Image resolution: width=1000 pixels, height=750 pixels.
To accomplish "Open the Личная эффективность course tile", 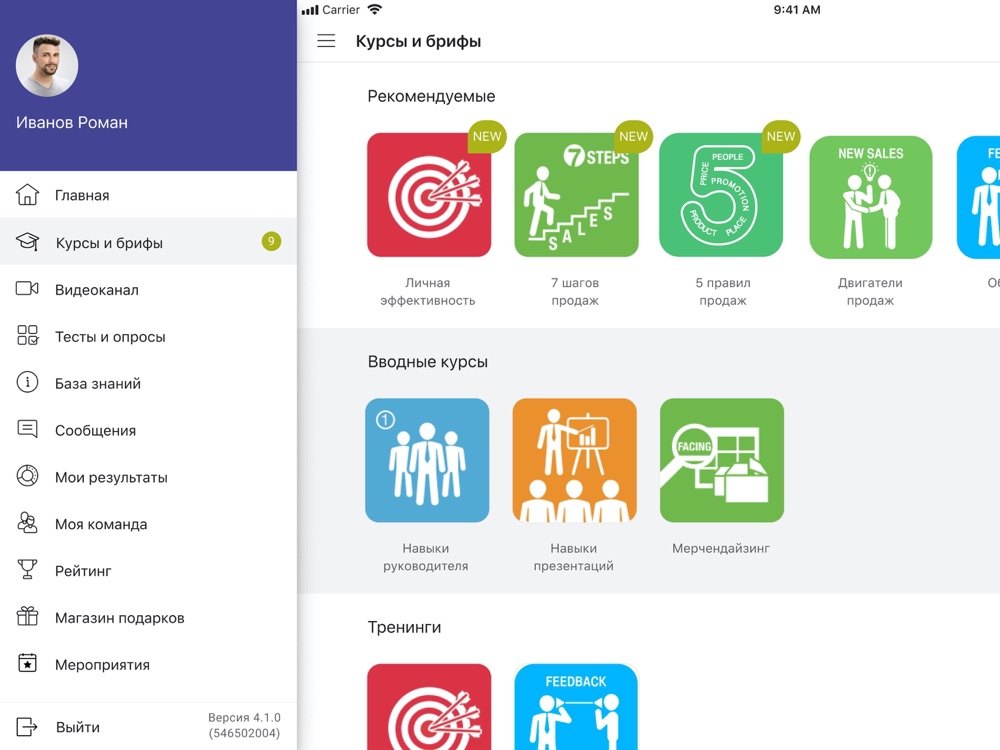I will click(x=429, y=195).
